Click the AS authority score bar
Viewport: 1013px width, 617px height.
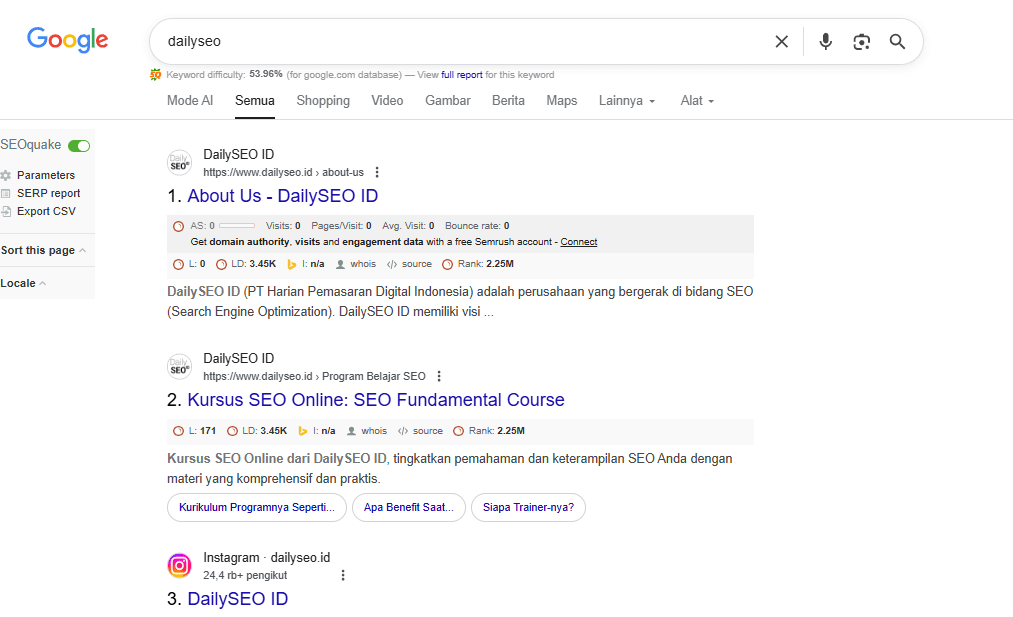237,225
